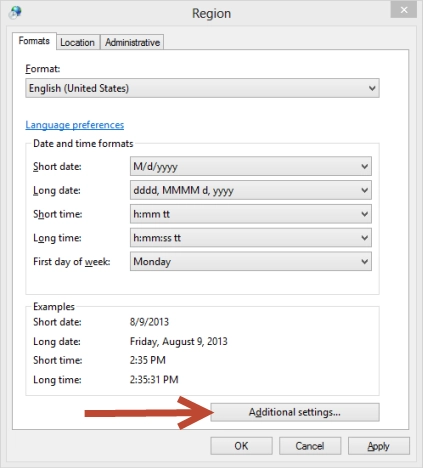Screen dimensions: 423x468
Task: Click the Format label above the dropdown
Action: pyautogui.click(x=43, y=69)
